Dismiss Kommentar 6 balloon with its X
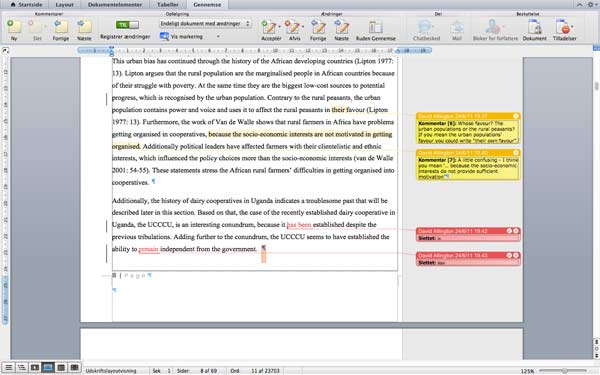The image size is (600, 375). 515,116
